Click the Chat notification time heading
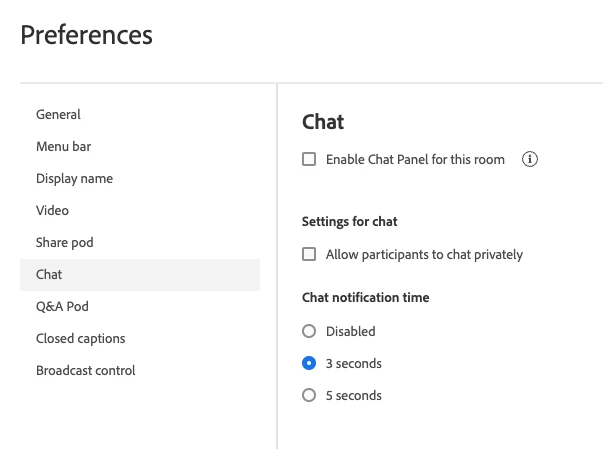603x449 pixels. (365, 297)
